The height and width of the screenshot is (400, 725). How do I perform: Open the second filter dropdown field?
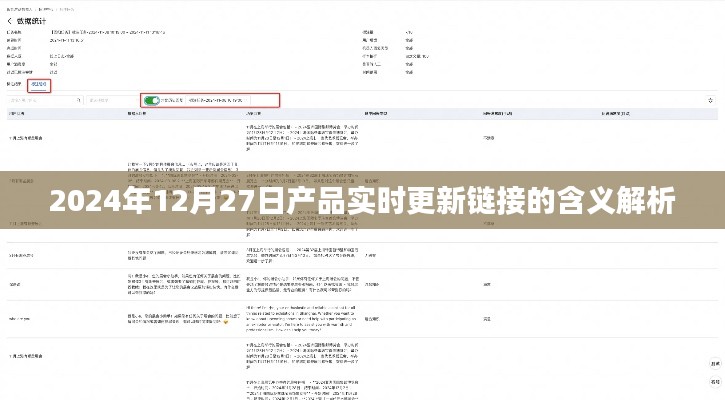click(x=110, y=101)
